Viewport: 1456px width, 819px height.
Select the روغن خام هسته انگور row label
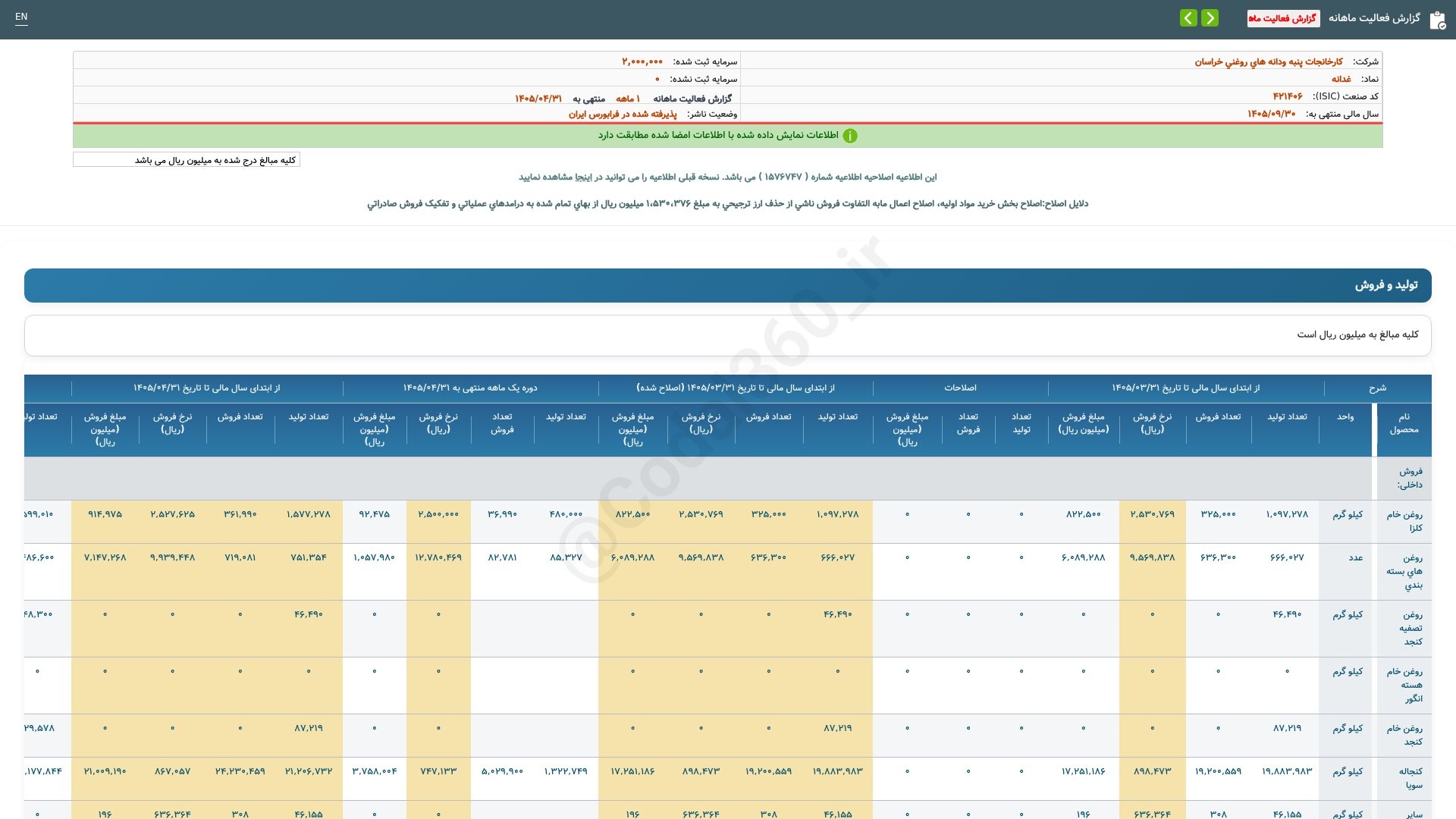pyautogui.click(x=1404, y=685)
